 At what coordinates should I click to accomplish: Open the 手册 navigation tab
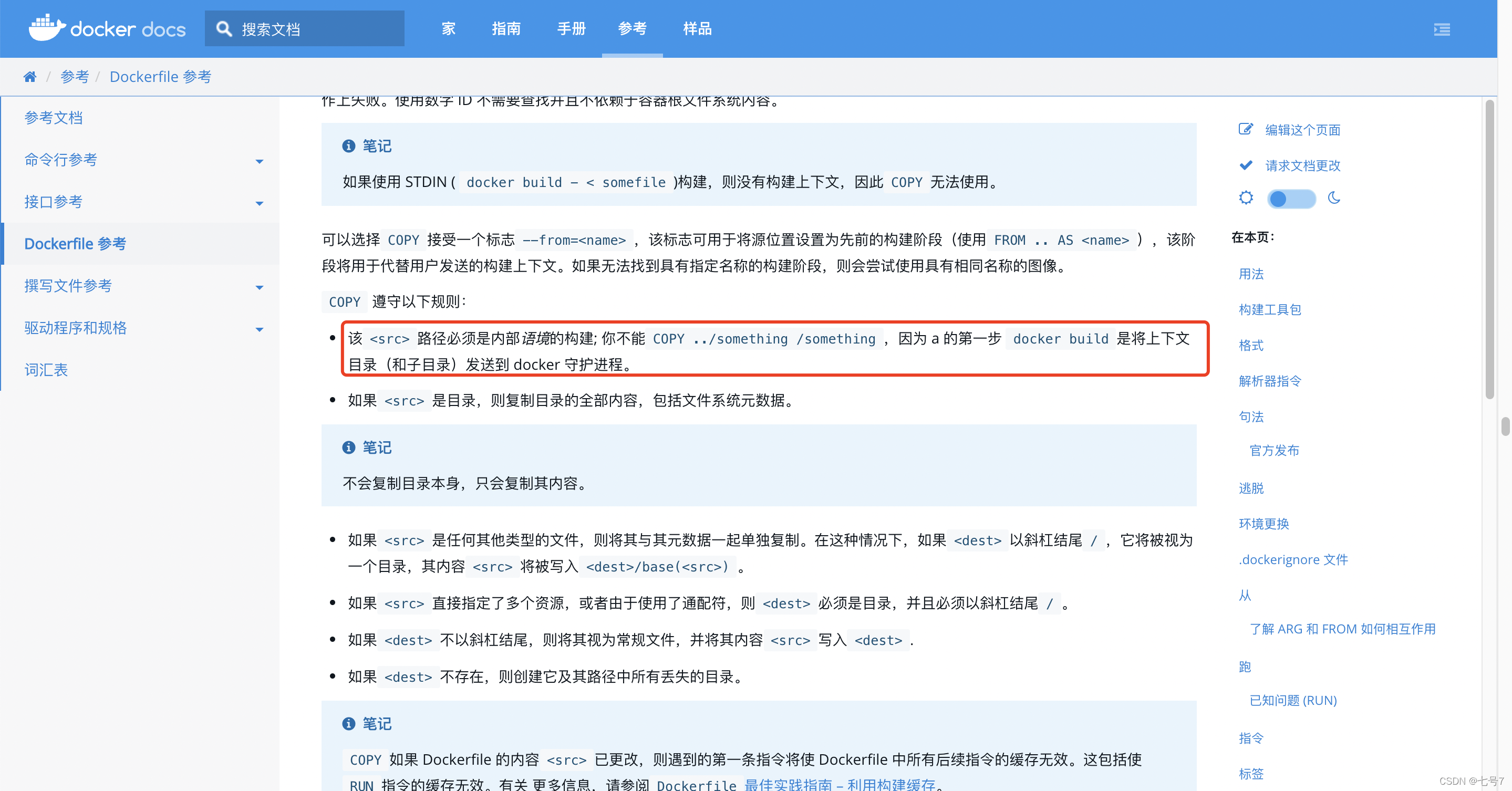point(571,29)
